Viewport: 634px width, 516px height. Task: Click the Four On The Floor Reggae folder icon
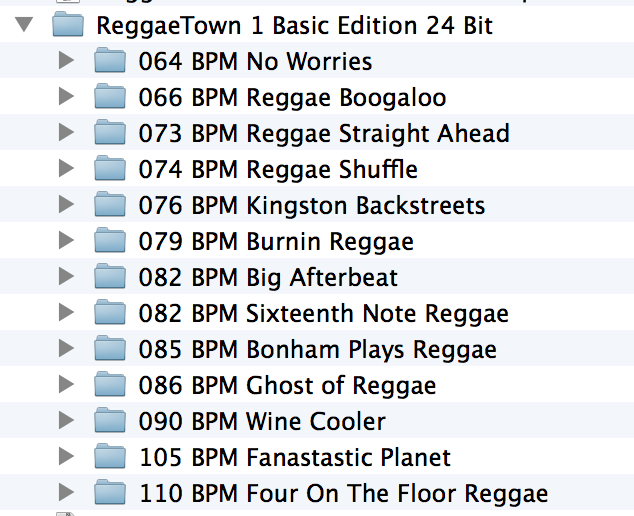click(x=109, y=493)
